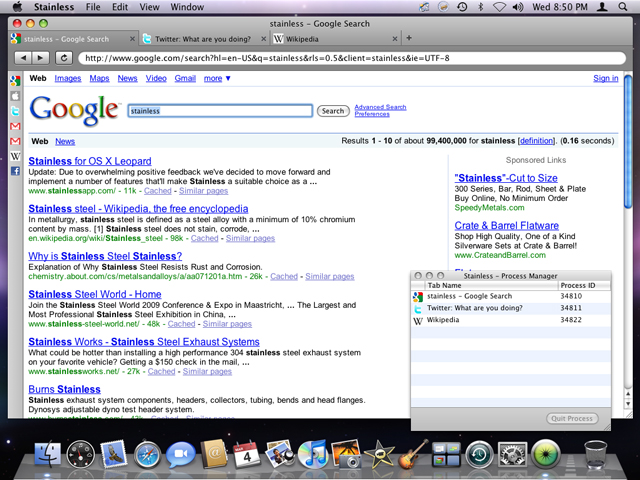Viewport: 640px width, 480px height.
Task: Open Finder from the dock
Action: [x=47, y=454]
